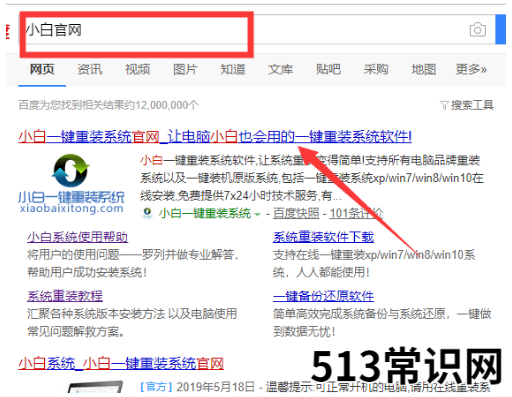Click the search box containing 小白官网

[x=257, y=30]
